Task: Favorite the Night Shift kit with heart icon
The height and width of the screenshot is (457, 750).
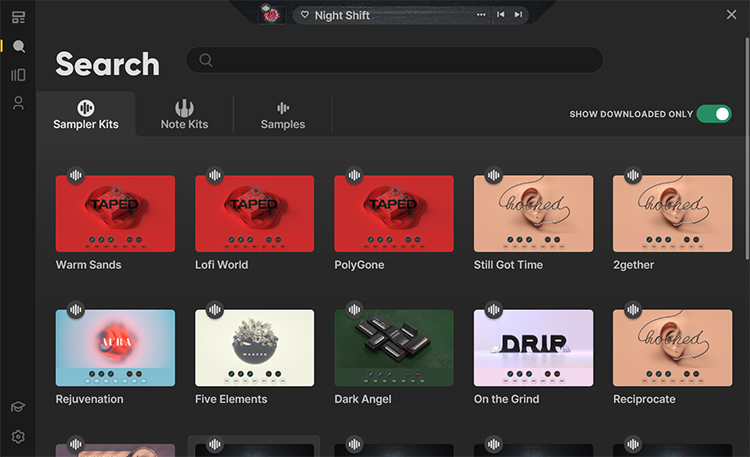Action: [305, 15]
